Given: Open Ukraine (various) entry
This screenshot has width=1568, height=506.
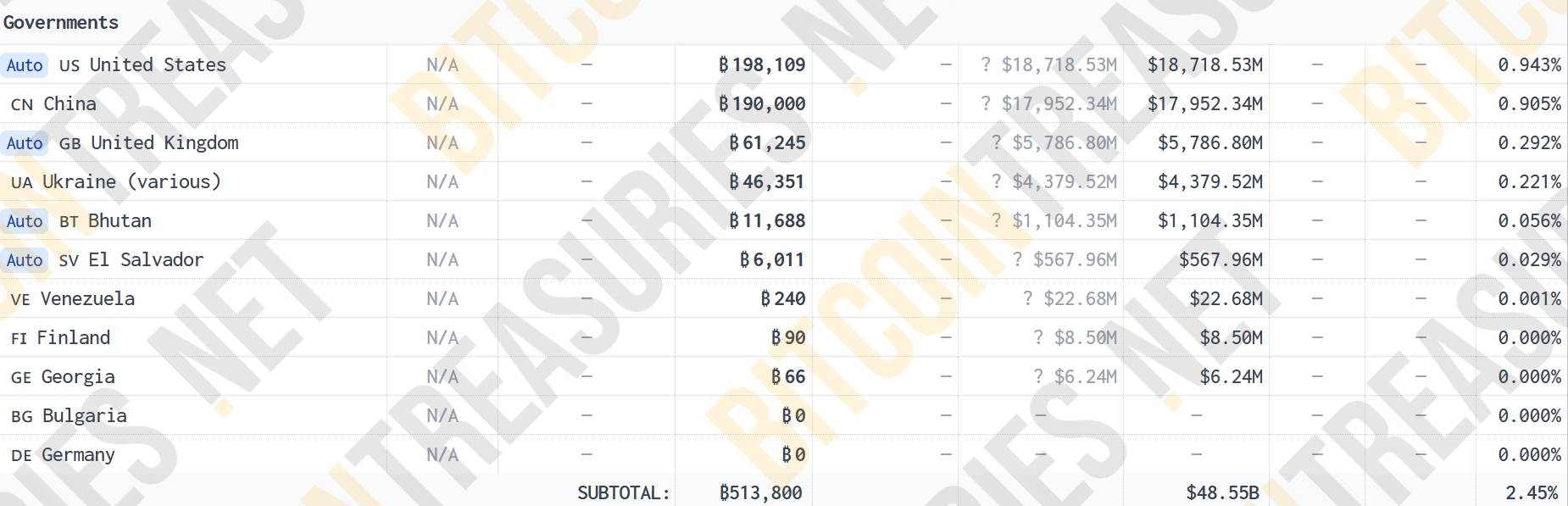Looking at the screenshot, I should point(131,182).
